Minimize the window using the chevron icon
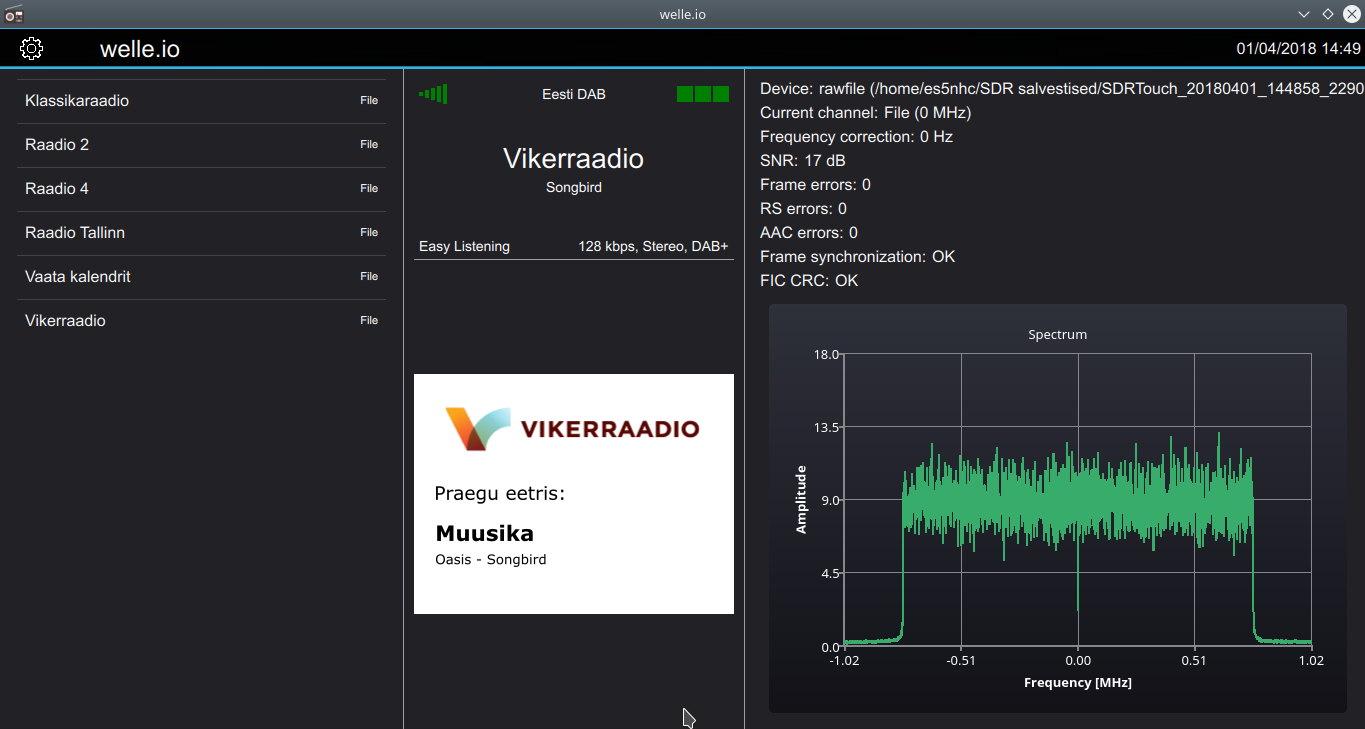Screen dimensions: 1365x729 [1304, 14]
